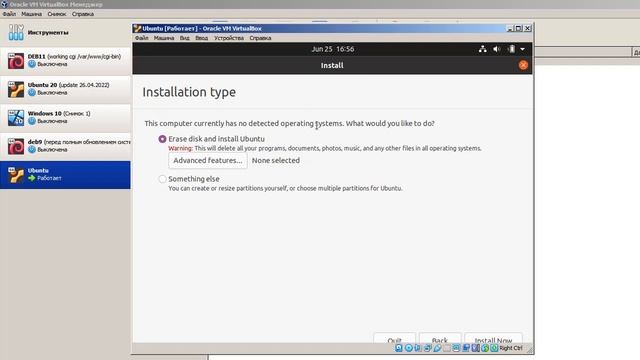The height and width of the screenshot is (360, 640).
Task: Click the Quit button in installer
Action: tap(394, 338)
